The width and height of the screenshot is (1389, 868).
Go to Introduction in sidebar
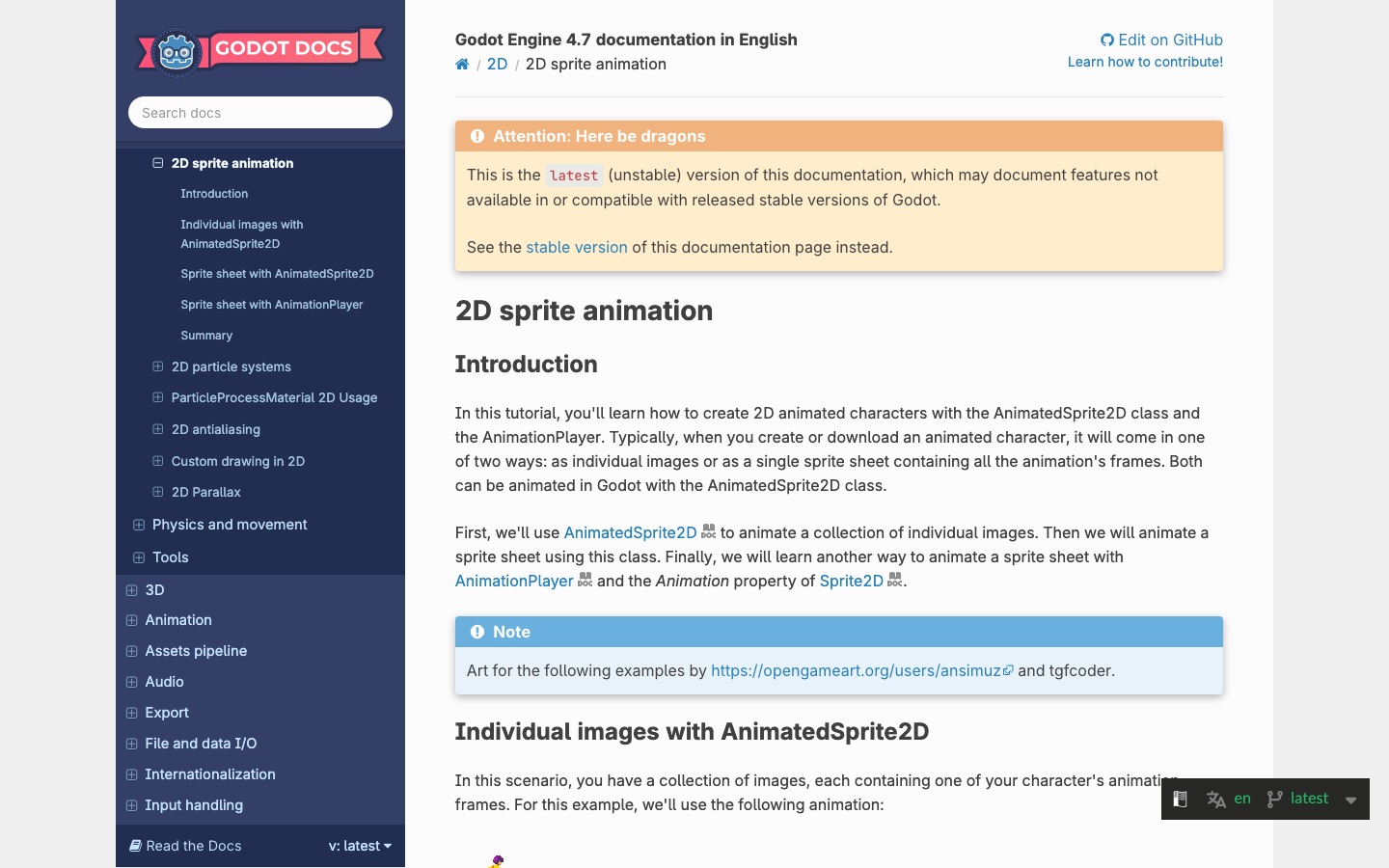pyautogui.click(x=214, y=194)
